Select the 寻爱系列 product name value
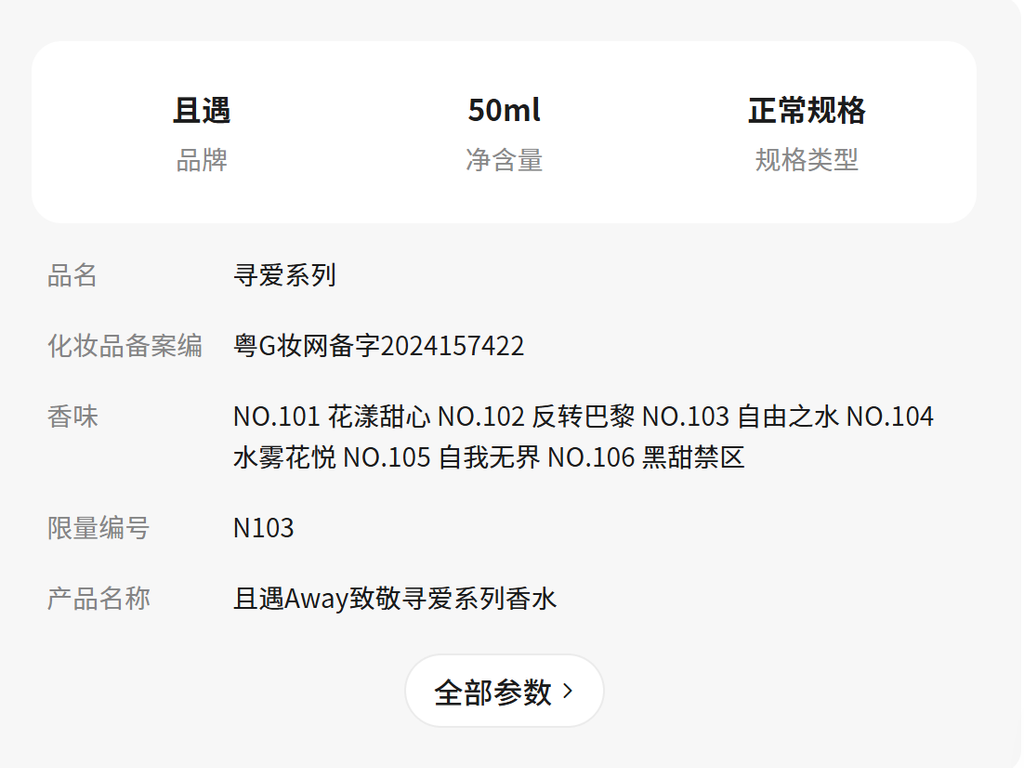This screenshot has width=1024, height=768. click(285, 275)
